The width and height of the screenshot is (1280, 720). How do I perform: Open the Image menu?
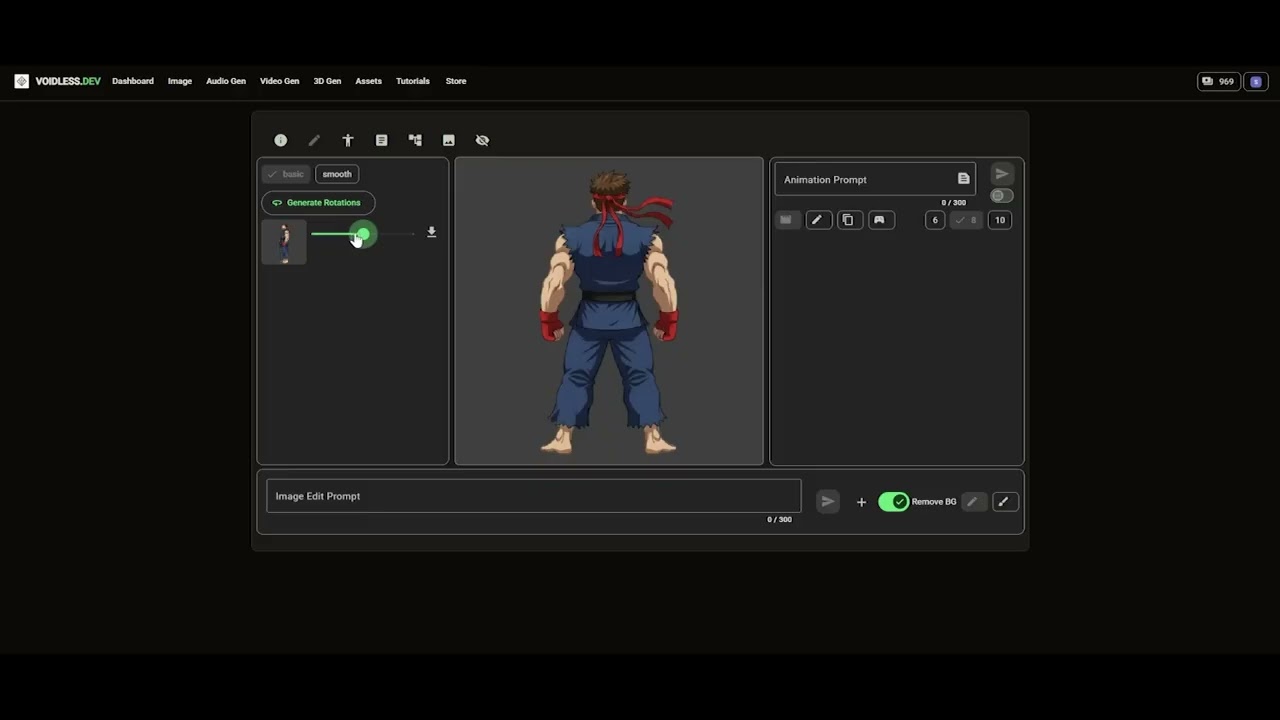[x=180, y=81]
